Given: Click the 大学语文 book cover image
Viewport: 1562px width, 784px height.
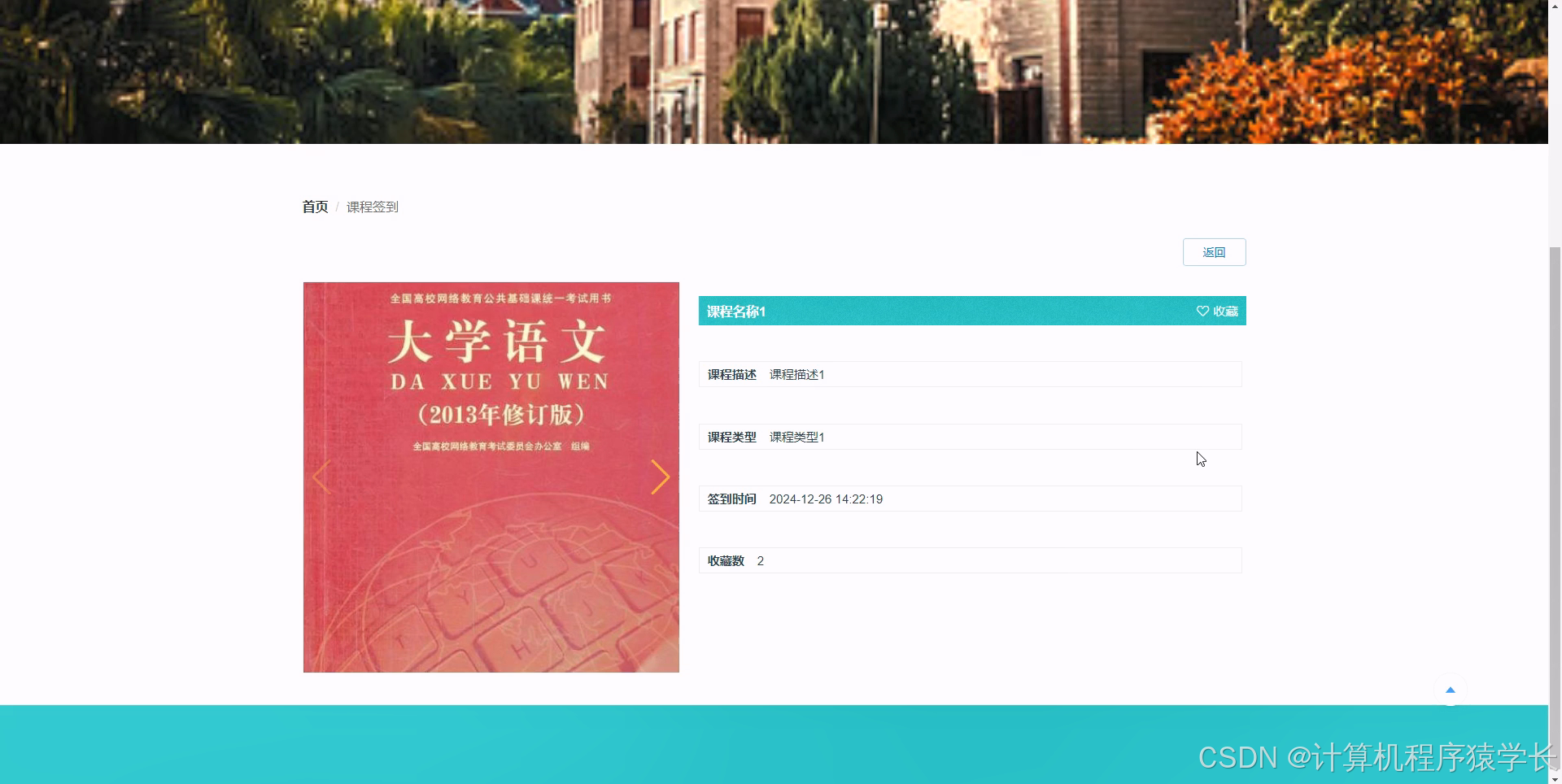Looking at the screenshot, I should [491, 477].
